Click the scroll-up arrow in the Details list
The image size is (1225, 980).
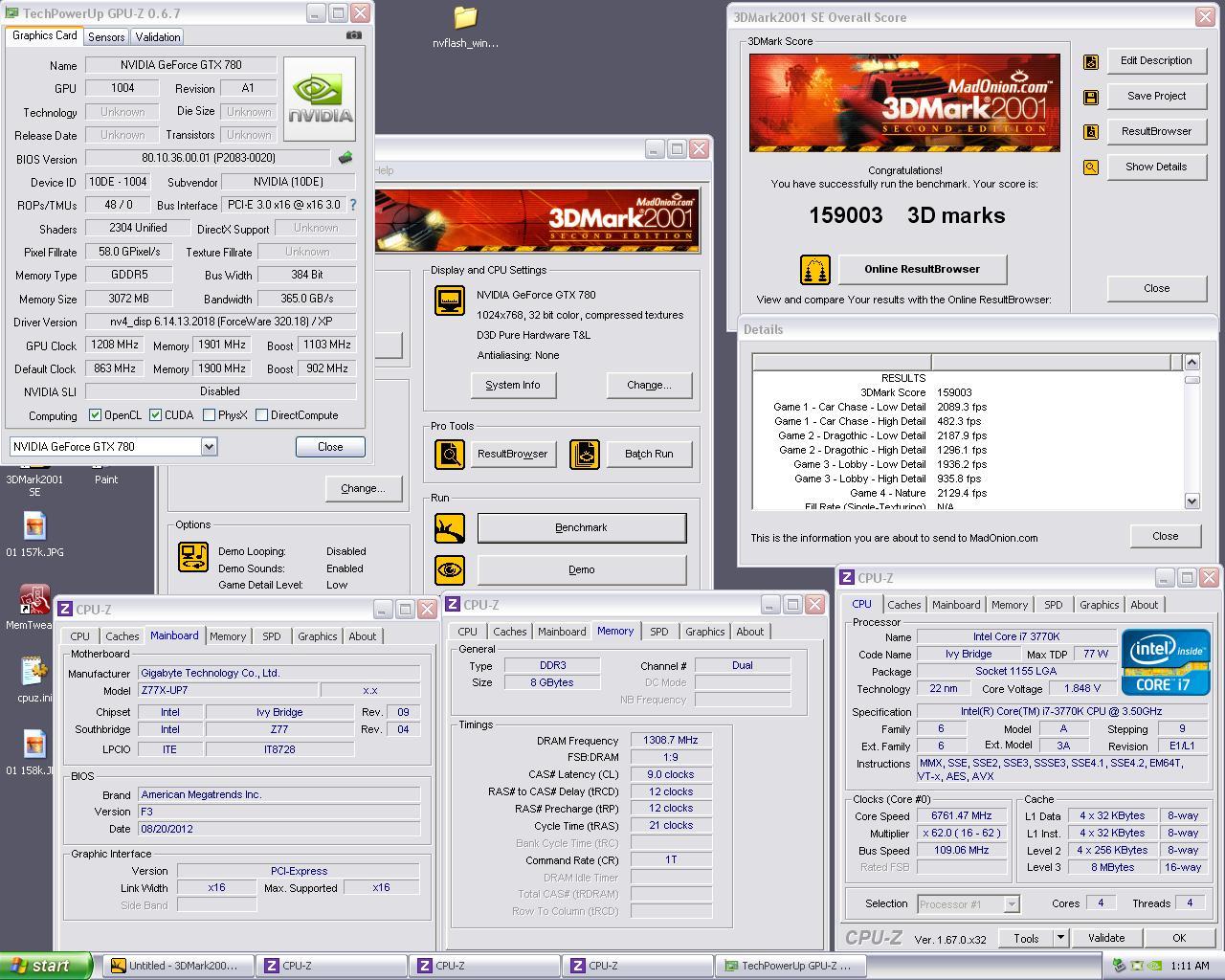tap(1192, 362)
